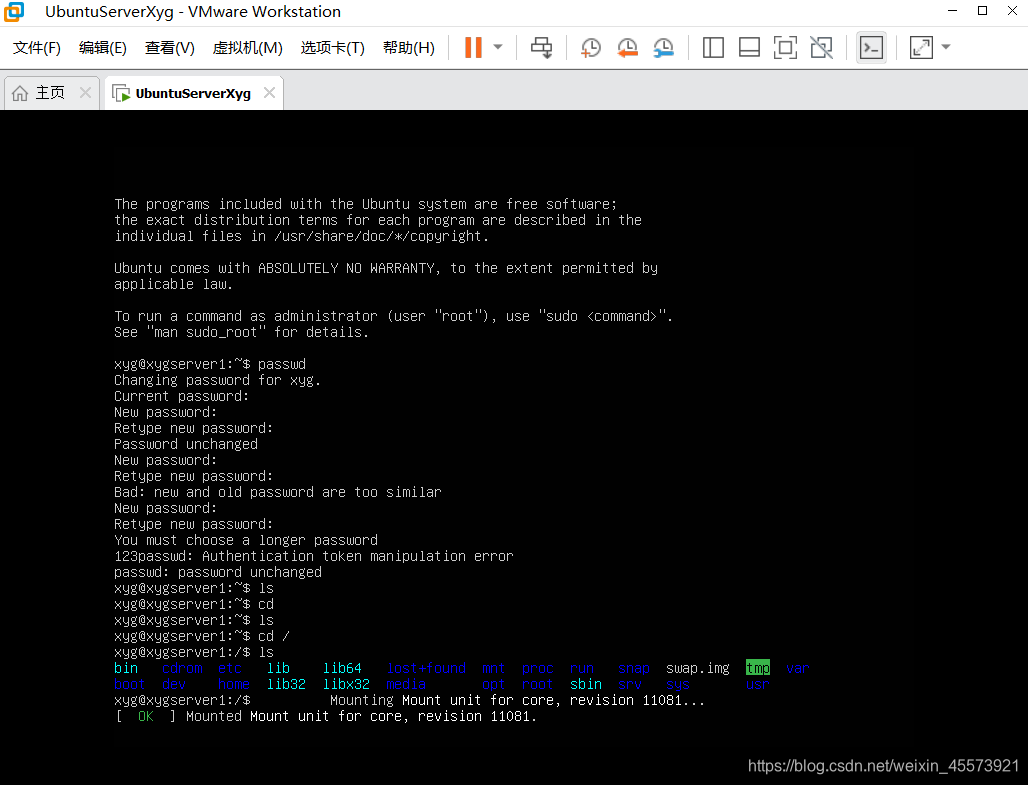Image resolution: width=1028 pixels, height=785 pixels.
Task: Expand the stretch display dropdown arrow
Action: (x=945, y=47)
